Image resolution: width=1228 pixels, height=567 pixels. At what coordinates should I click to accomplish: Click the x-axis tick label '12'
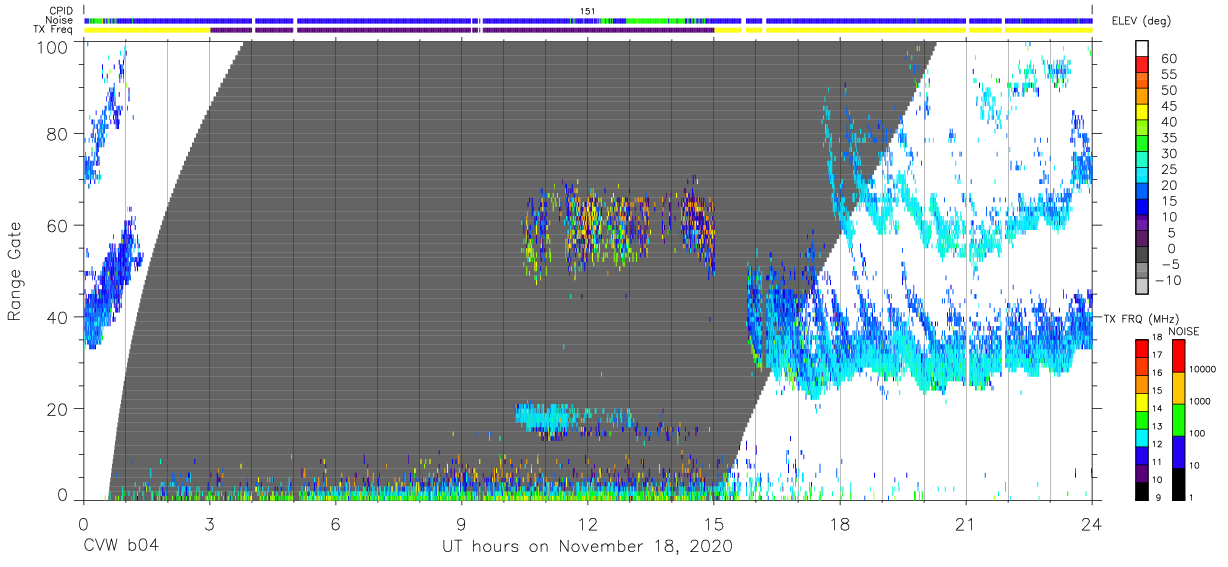tap(588, 523)
